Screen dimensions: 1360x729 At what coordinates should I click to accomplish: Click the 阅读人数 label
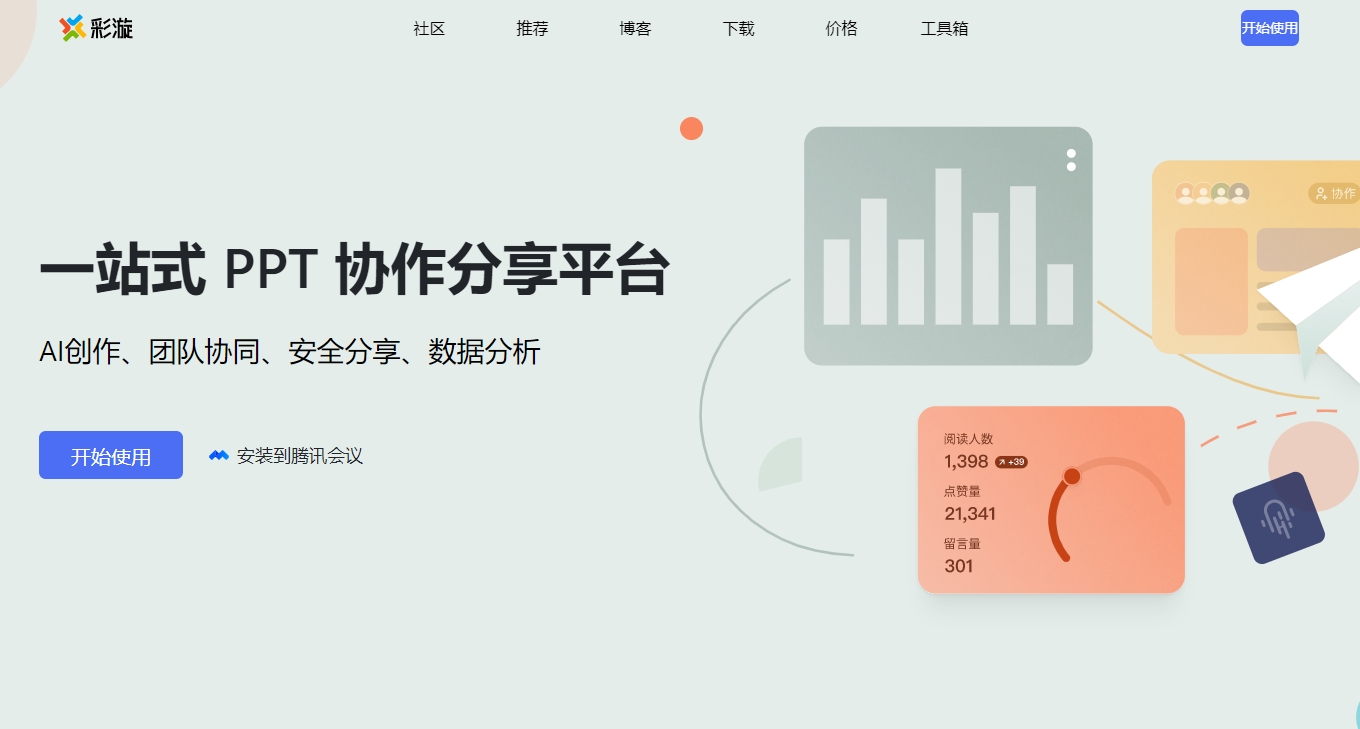tap(969, 439)
